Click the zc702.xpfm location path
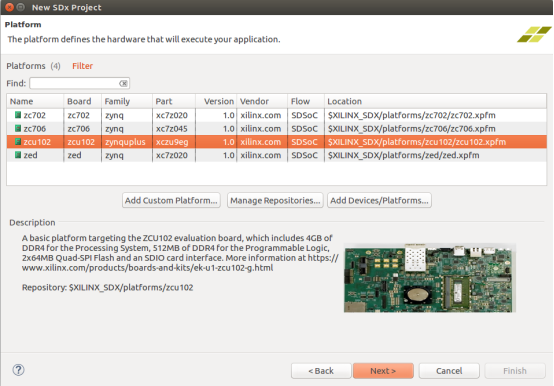 (412, 115)
